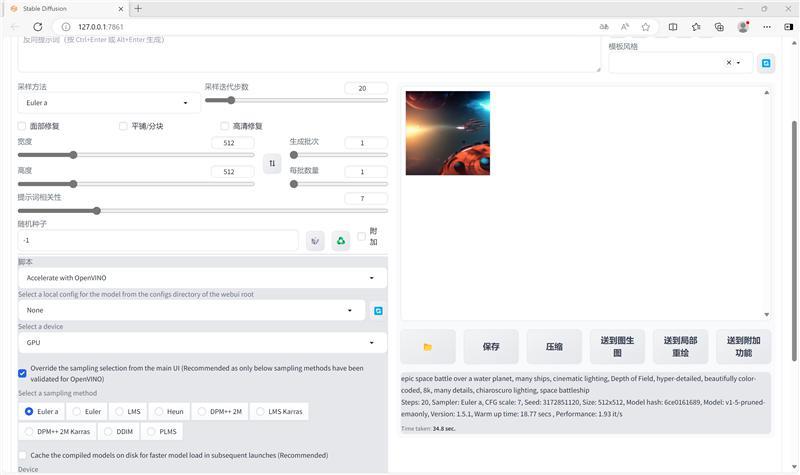
Task: Refresh the template styles list
Action: tap(766, 63)
